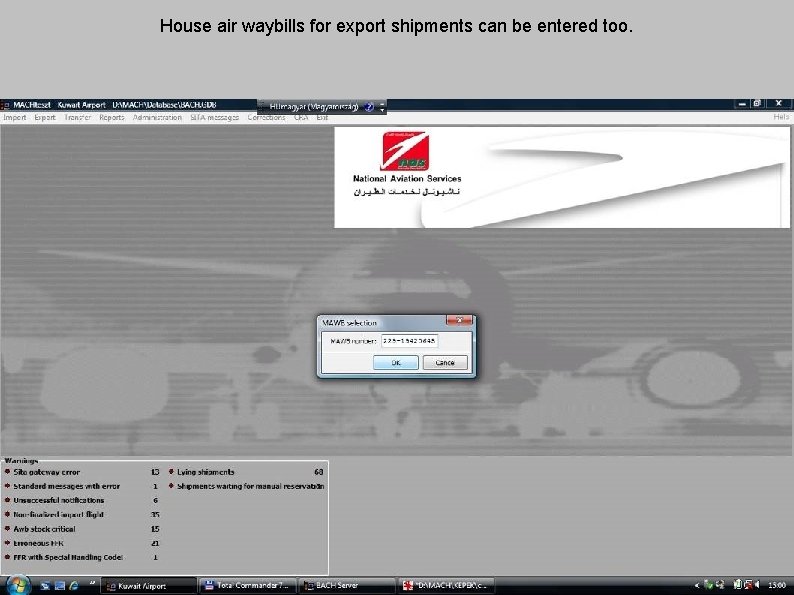Open the CRA menu
Screen dimensions: 794x595
pyautogui.click(x=301, y=117)
